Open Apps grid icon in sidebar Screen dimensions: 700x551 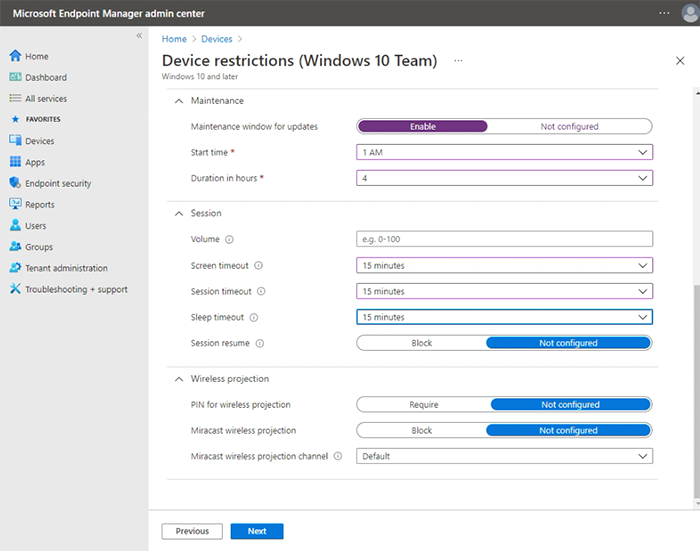point(15,162)
